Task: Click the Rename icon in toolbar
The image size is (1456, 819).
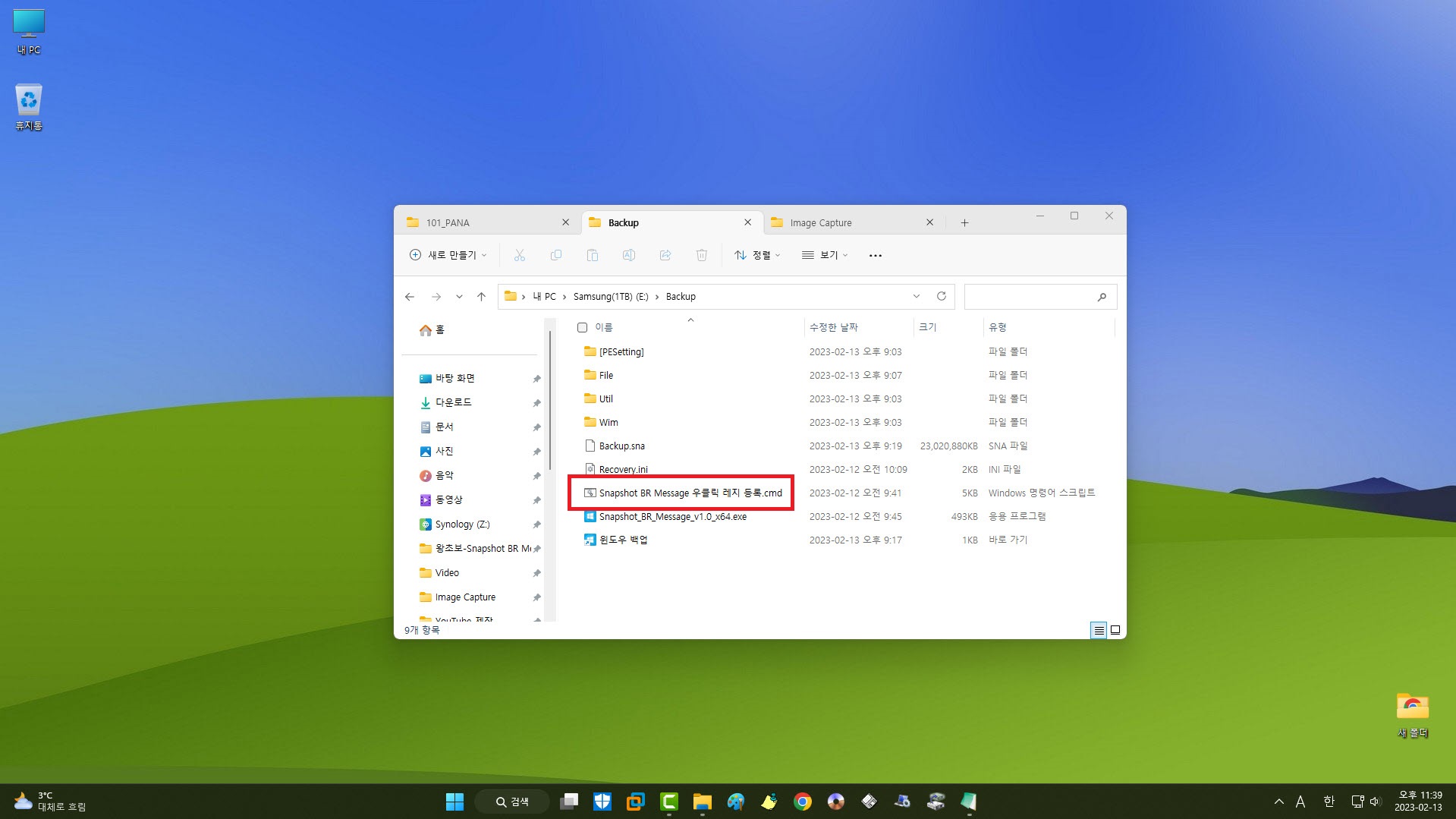Action: pyautogui.click(x=629, y=255)
